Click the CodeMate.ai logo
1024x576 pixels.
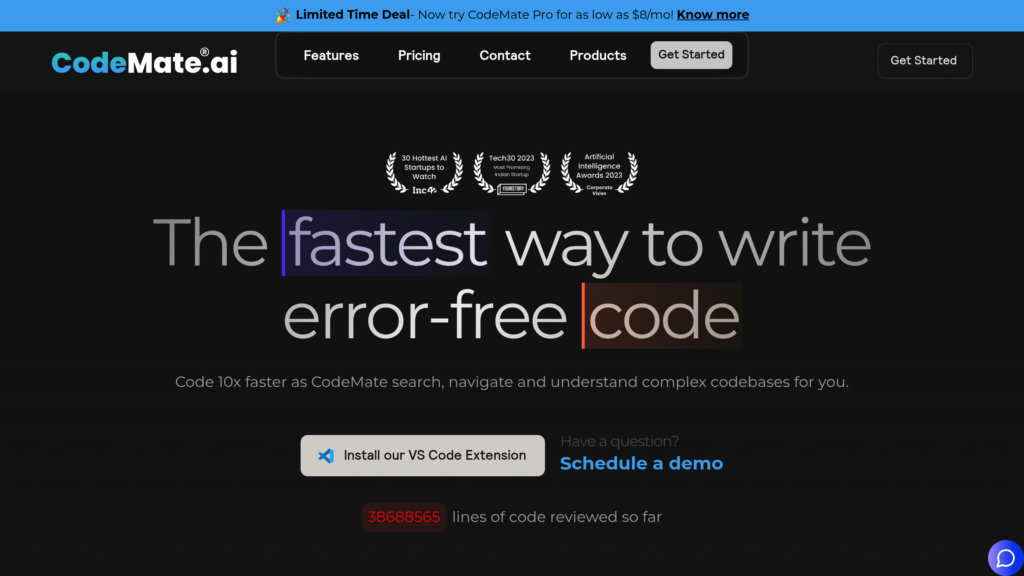[144, 61]
